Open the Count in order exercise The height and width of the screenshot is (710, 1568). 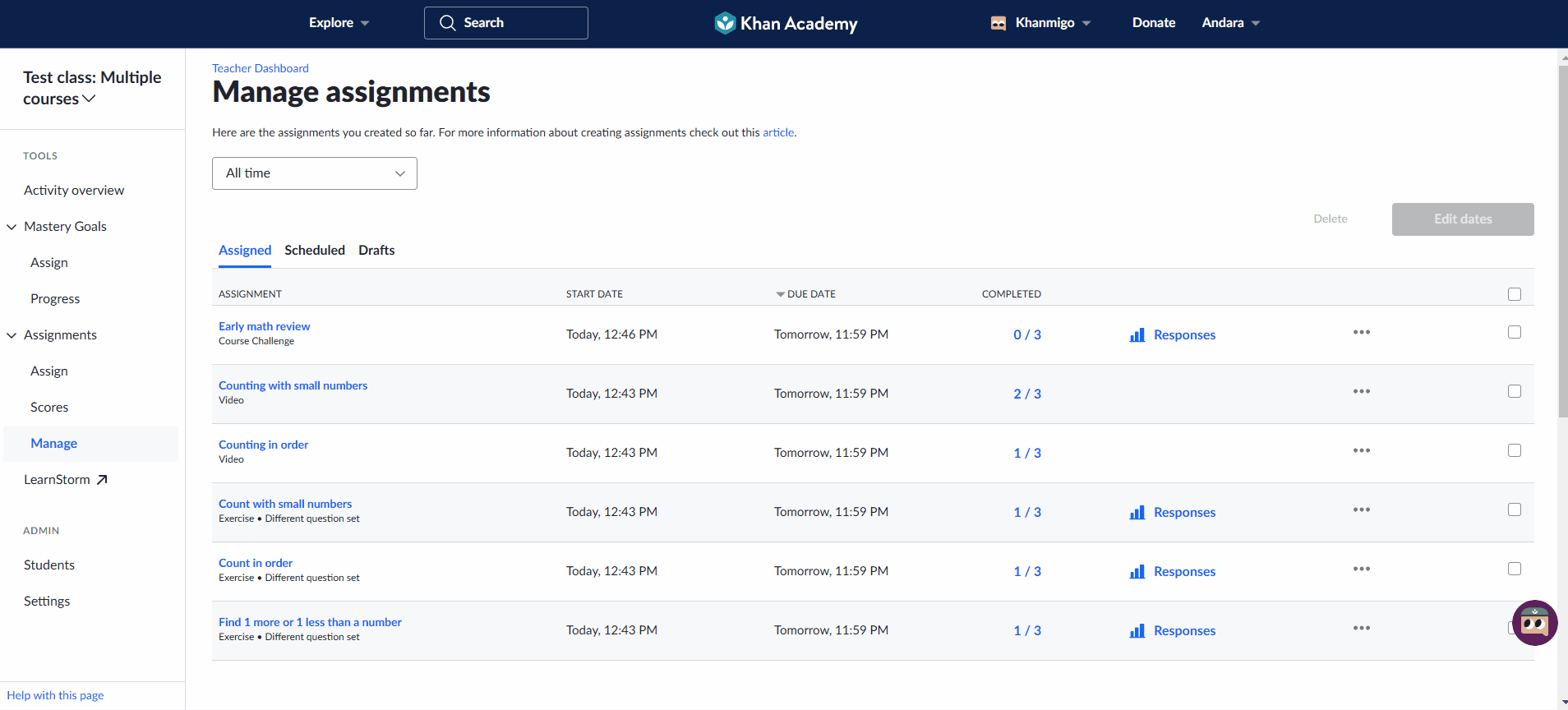pos(256,563)
